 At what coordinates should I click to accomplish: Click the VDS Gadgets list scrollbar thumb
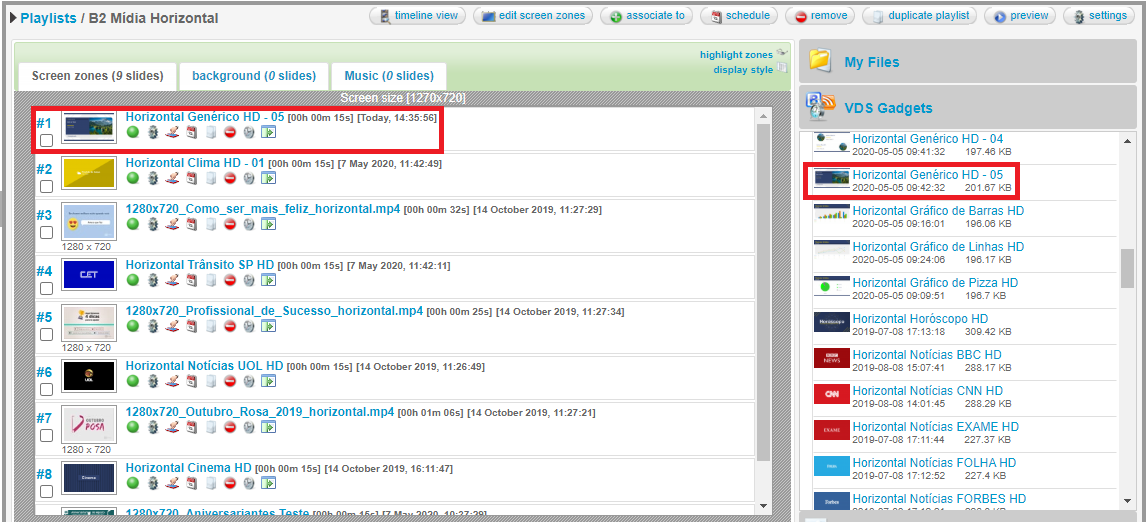(1127, 269)
